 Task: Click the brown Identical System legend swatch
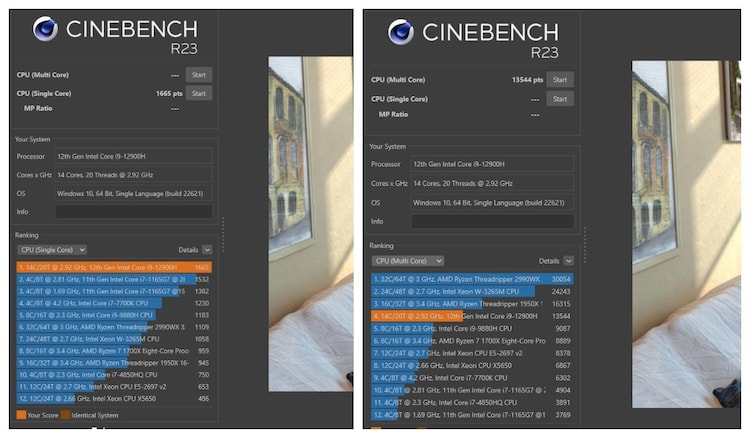(67, 414)
